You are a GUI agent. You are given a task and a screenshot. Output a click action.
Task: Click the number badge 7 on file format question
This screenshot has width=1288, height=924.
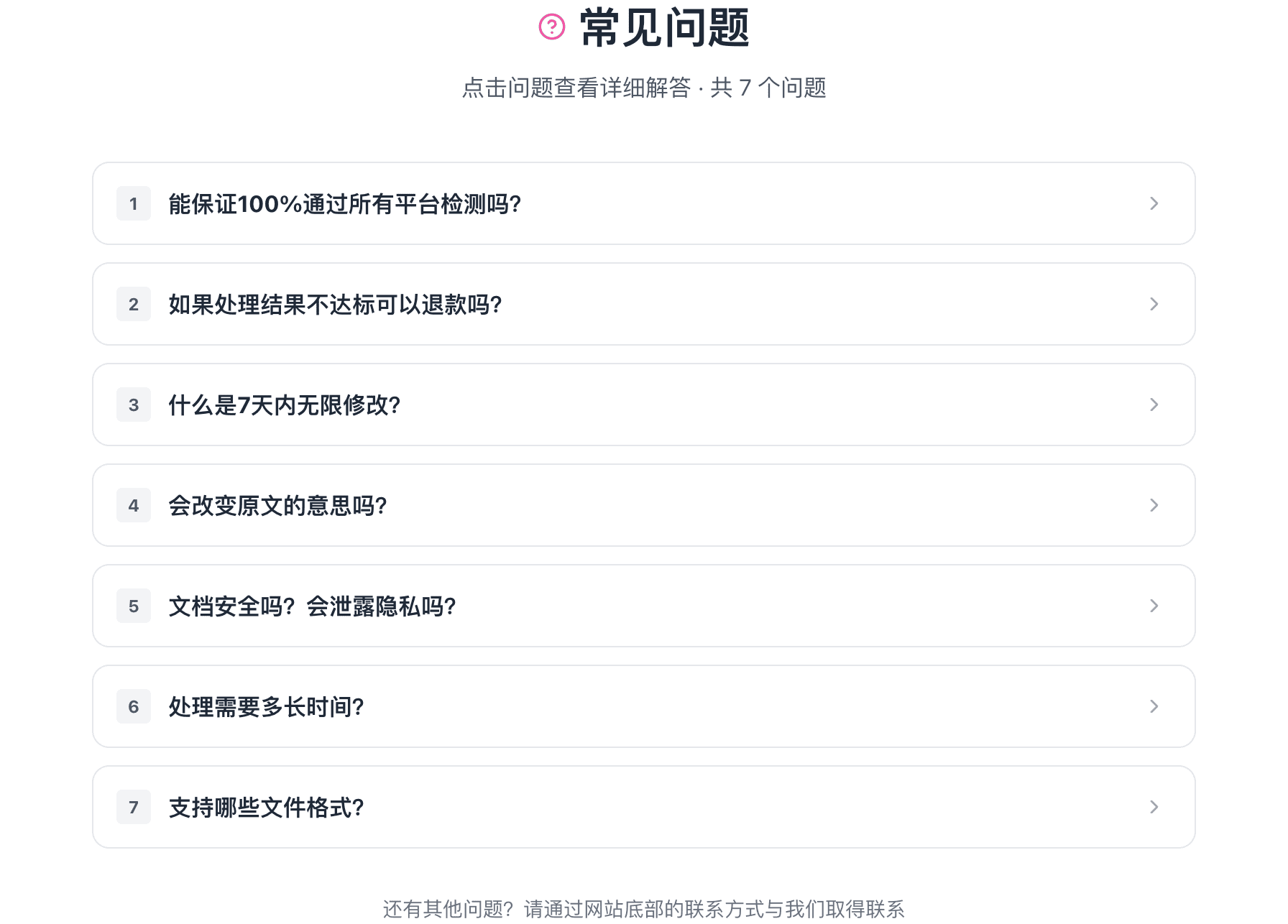tap(133, 808)
